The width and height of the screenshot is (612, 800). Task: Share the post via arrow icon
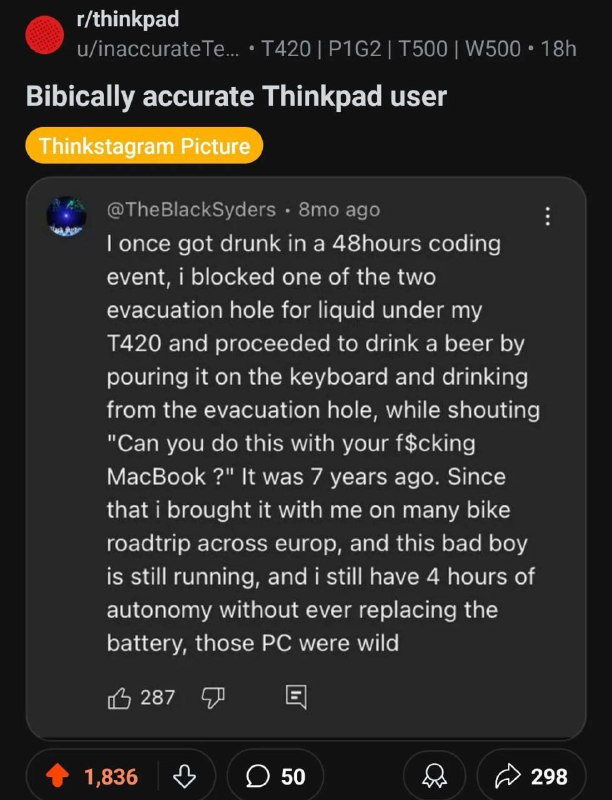coord(508,776)
